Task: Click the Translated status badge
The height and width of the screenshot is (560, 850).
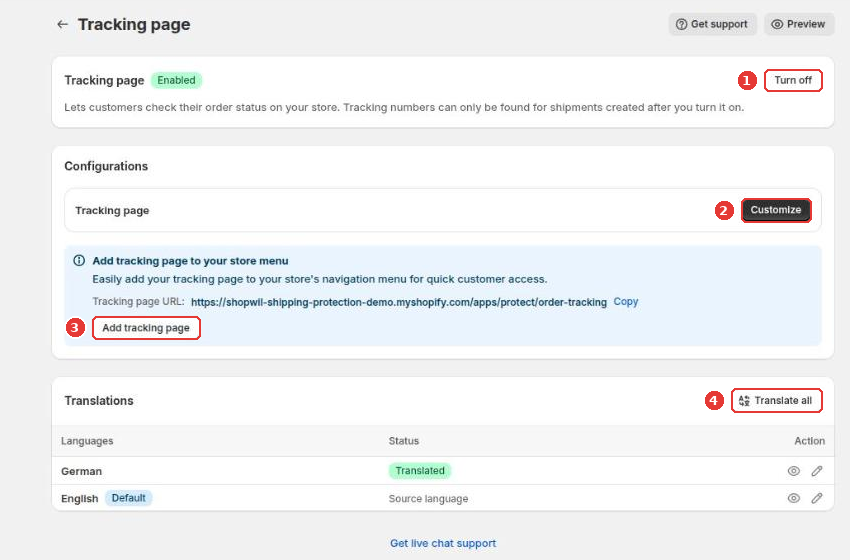Action: pyautogui.click(x=420, y=471)
